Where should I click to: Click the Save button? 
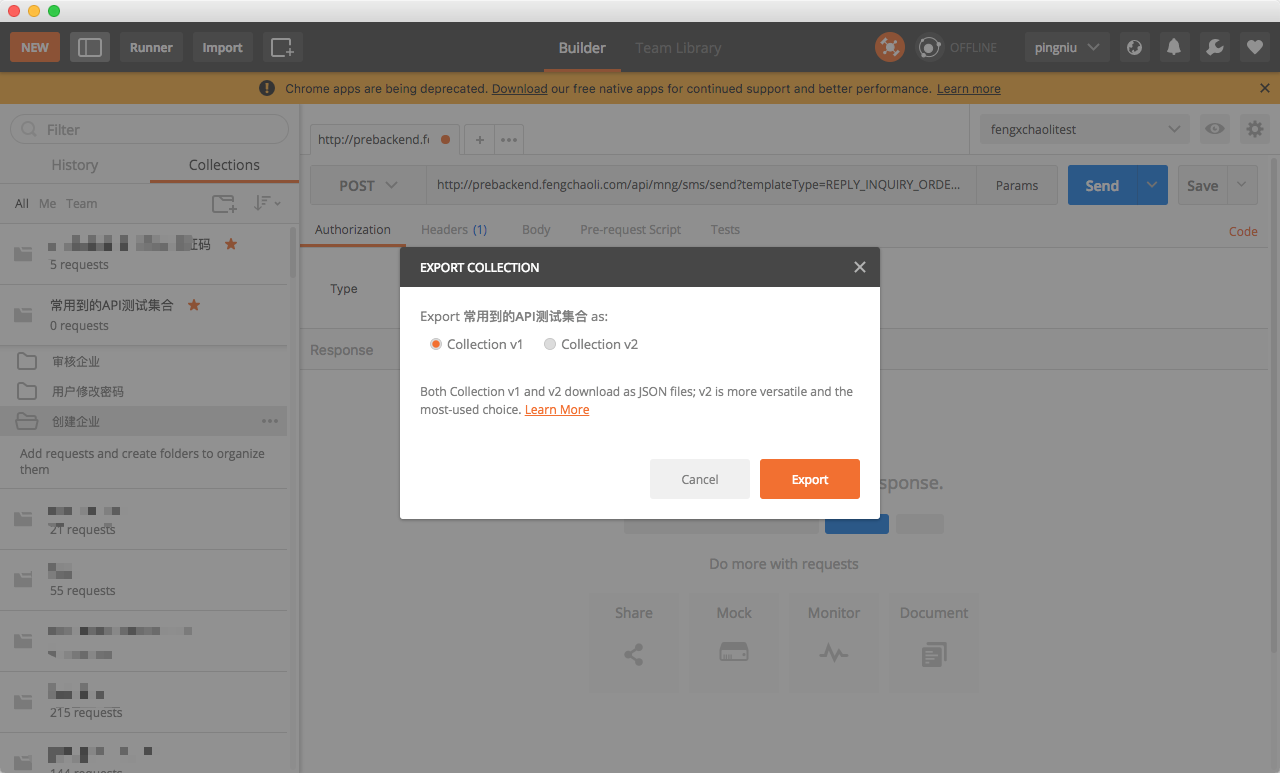[x=1202, y=185]
